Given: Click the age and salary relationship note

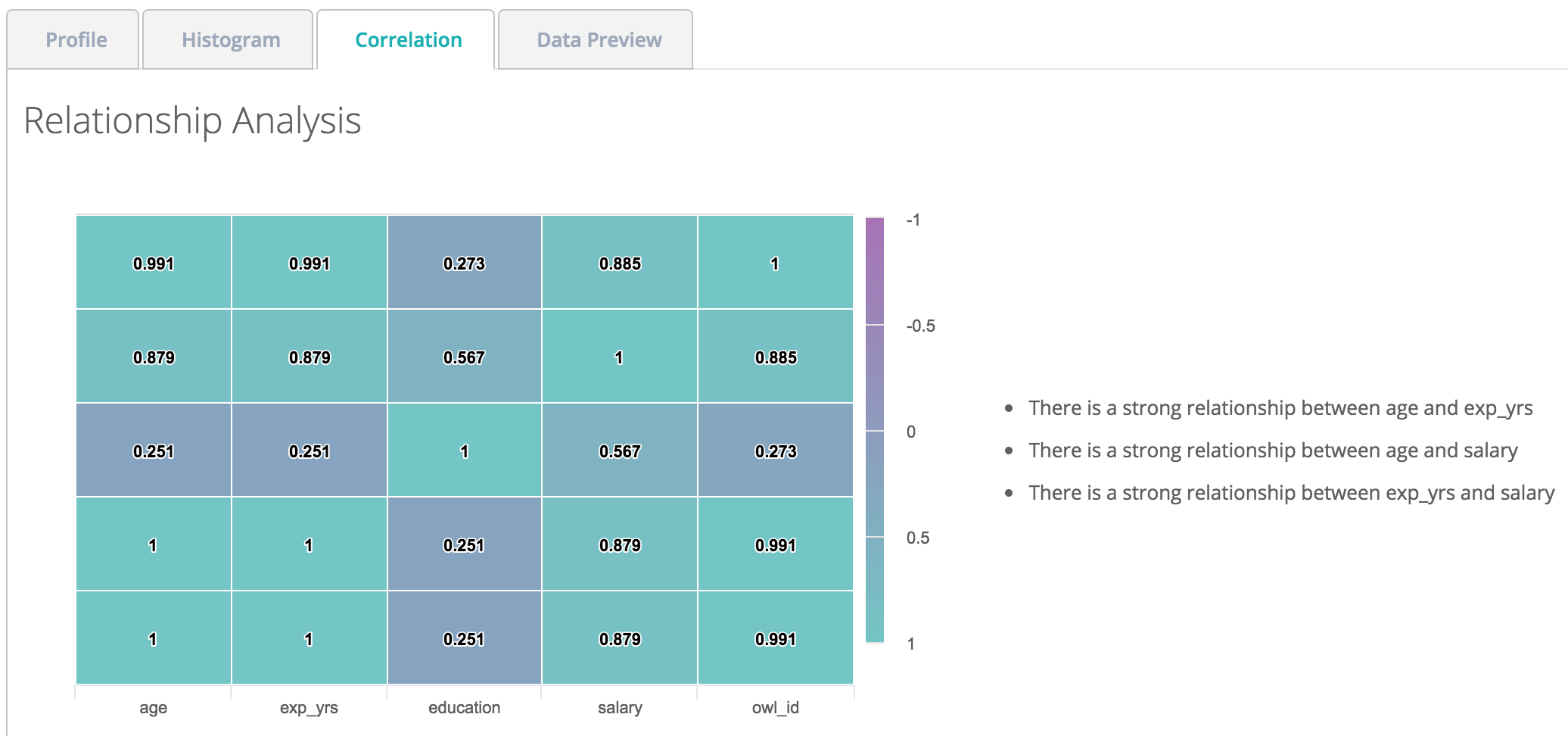Looking at the screenshot, I should tap(1272, 451).
